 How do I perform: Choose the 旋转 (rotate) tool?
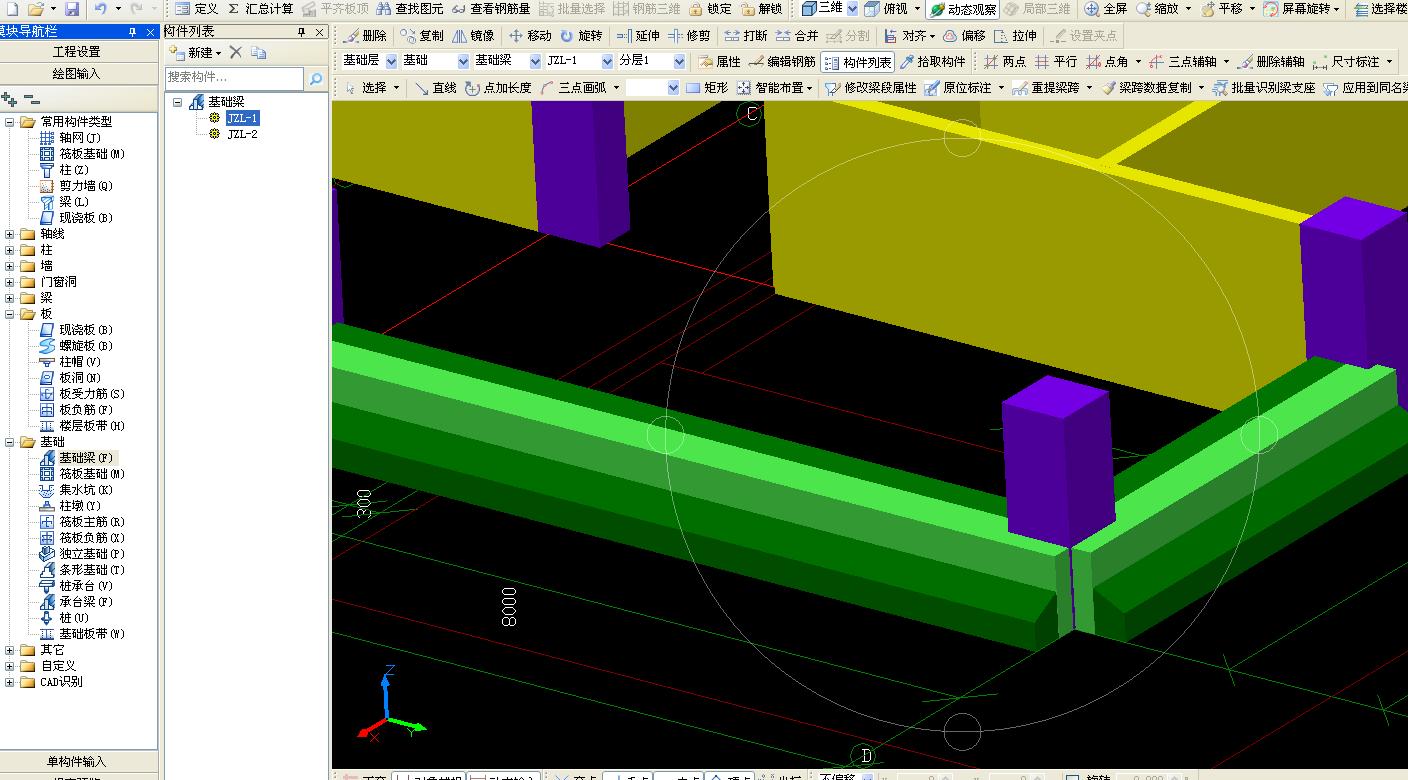pyautogui.click(x=581, y=35)
